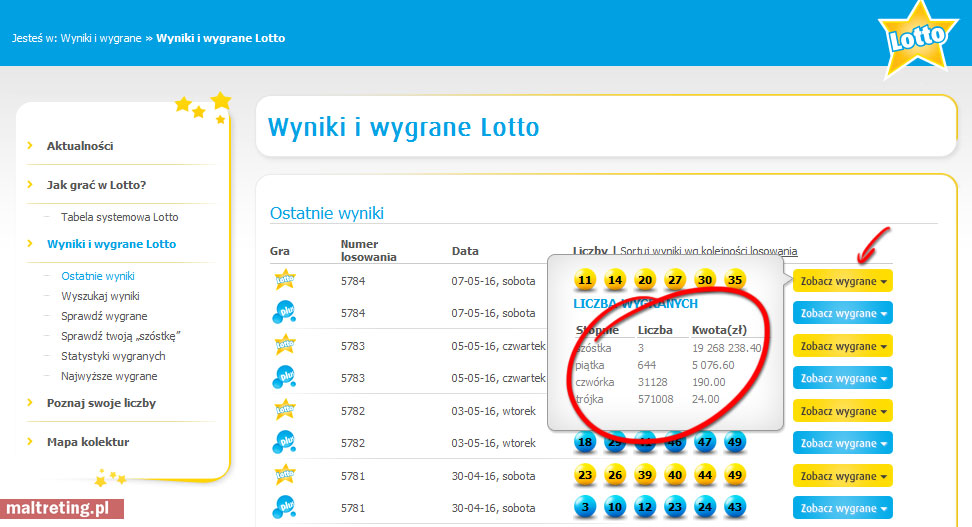Click blue ball number 3
972x527 pixels.
(x=585, y=507)
